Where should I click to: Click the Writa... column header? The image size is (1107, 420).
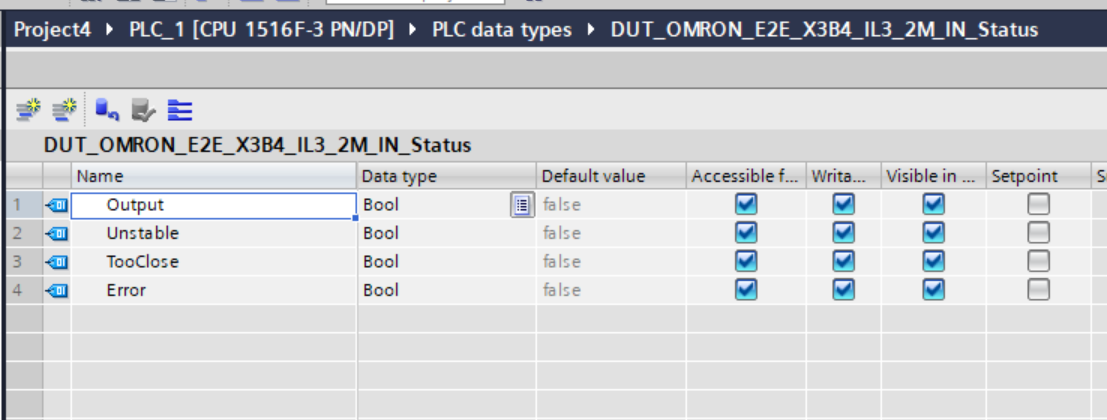pyautogui.click(x=843, y=176)
